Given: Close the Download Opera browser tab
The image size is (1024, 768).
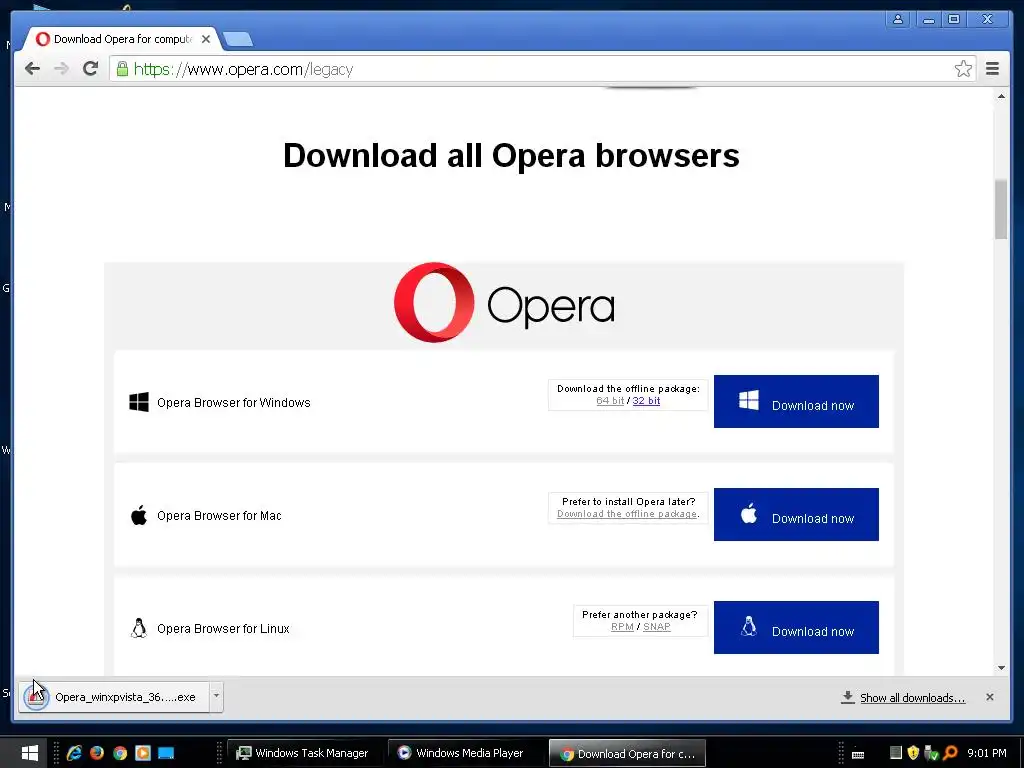Looking at the screenshot, I should [x=206, y=39].
